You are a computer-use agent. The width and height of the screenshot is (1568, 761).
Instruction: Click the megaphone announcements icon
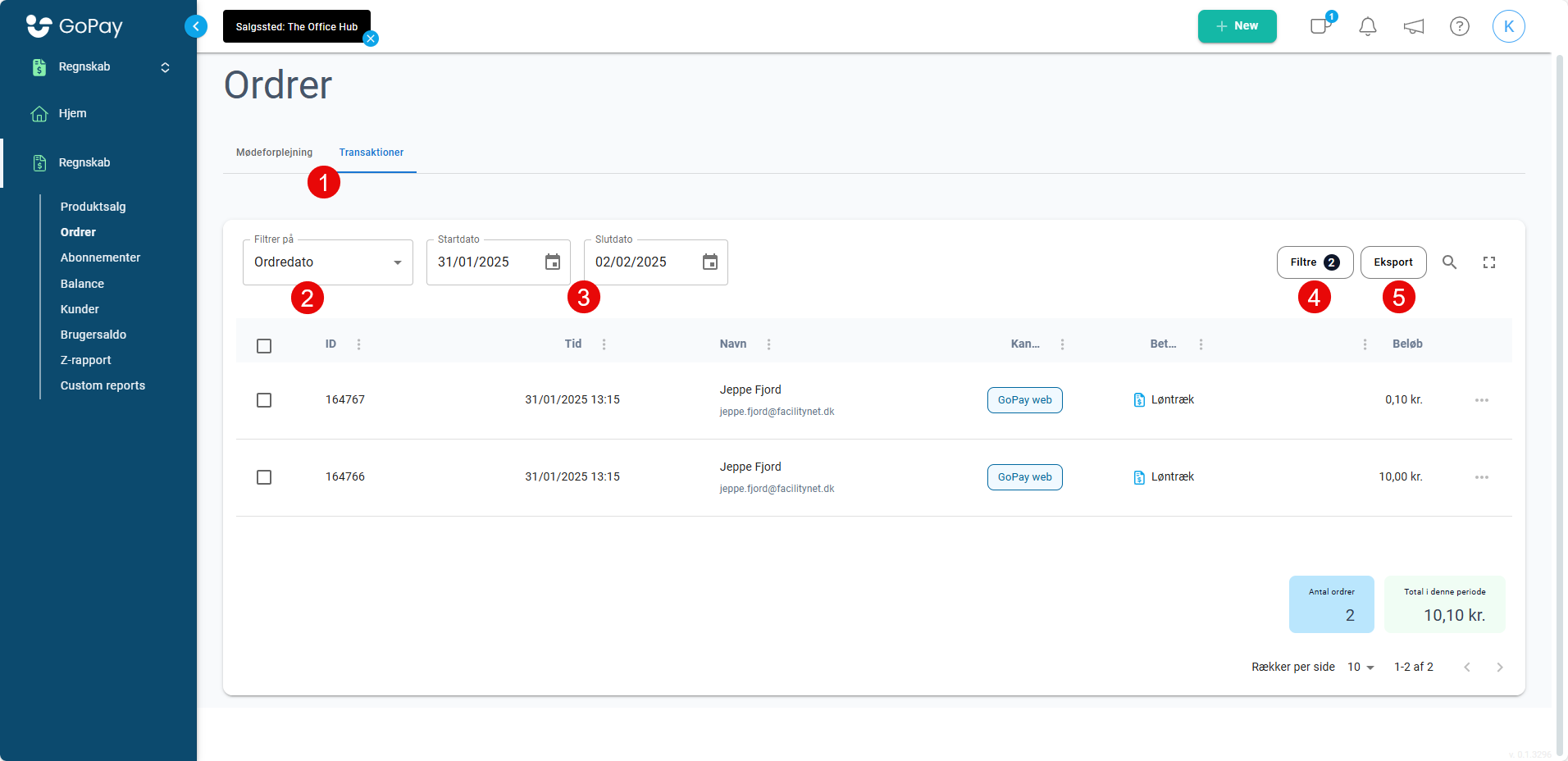[x=1414, y=26]
